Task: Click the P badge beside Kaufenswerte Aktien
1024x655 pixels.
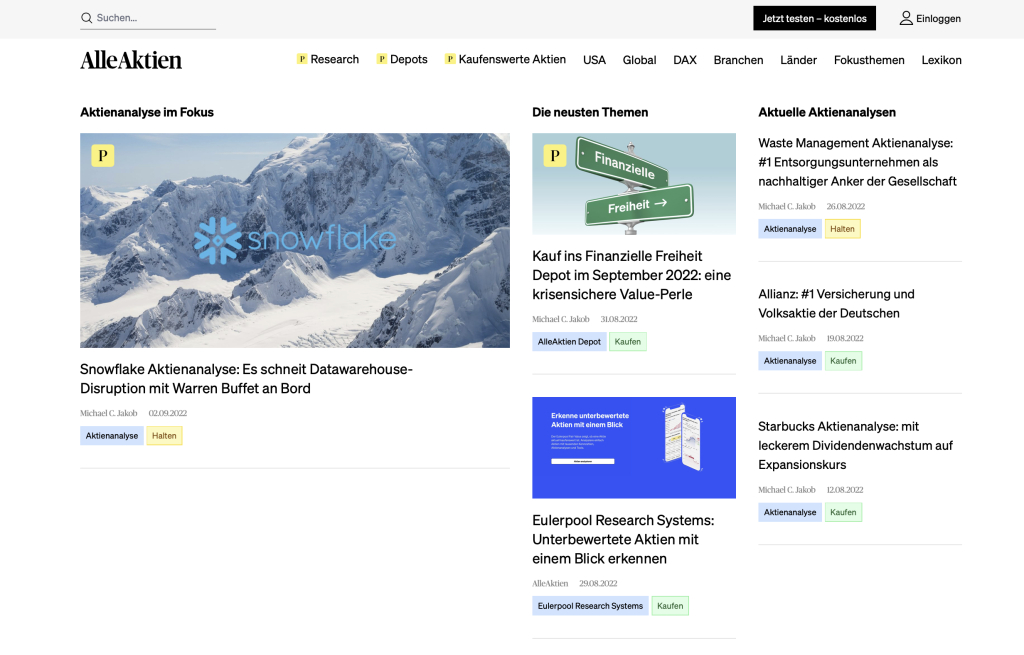Action: pyautogui.click(x=450, y=59)
